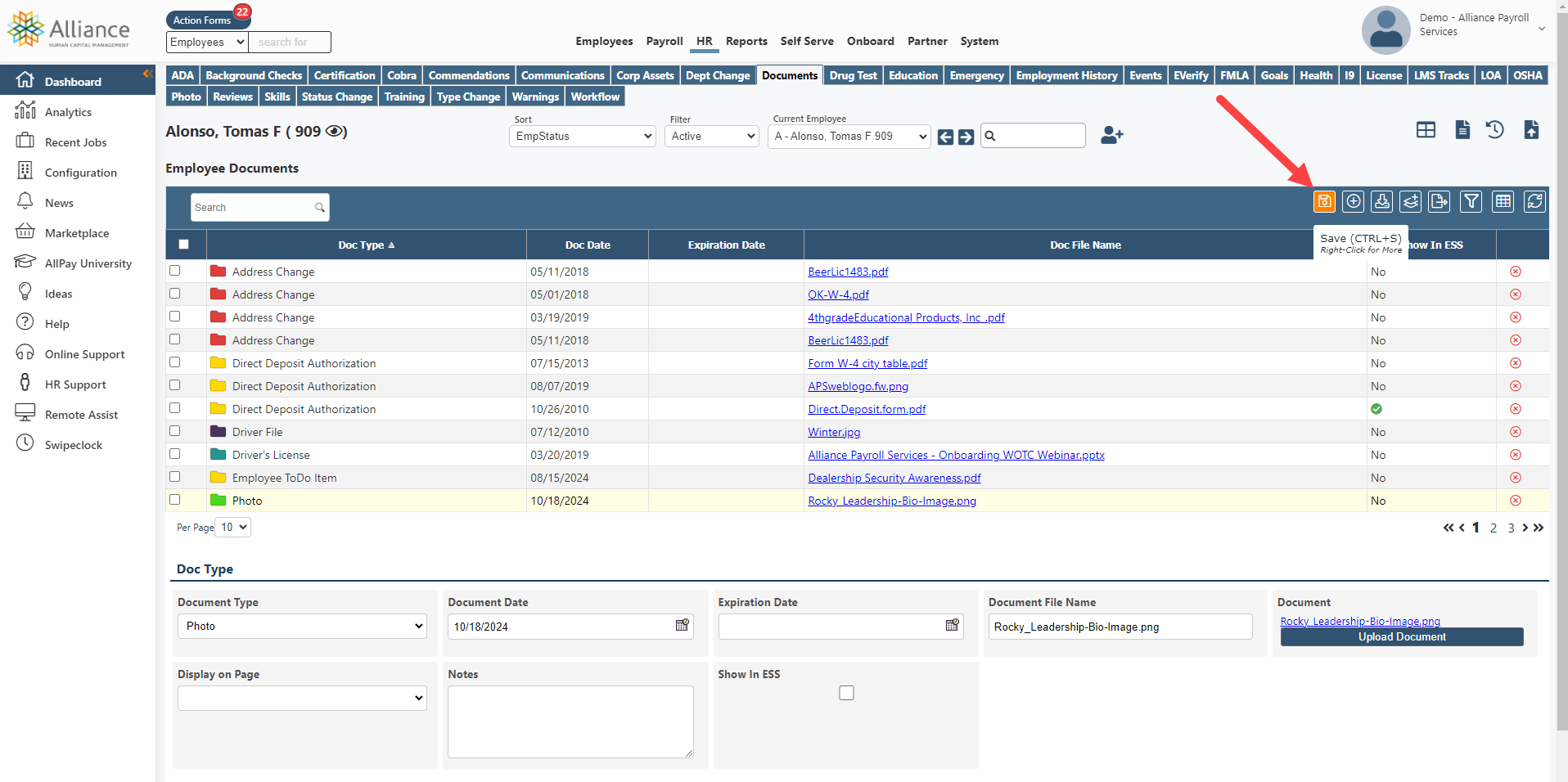Check the Driver's License row checkbox

(x=174, y=454)
